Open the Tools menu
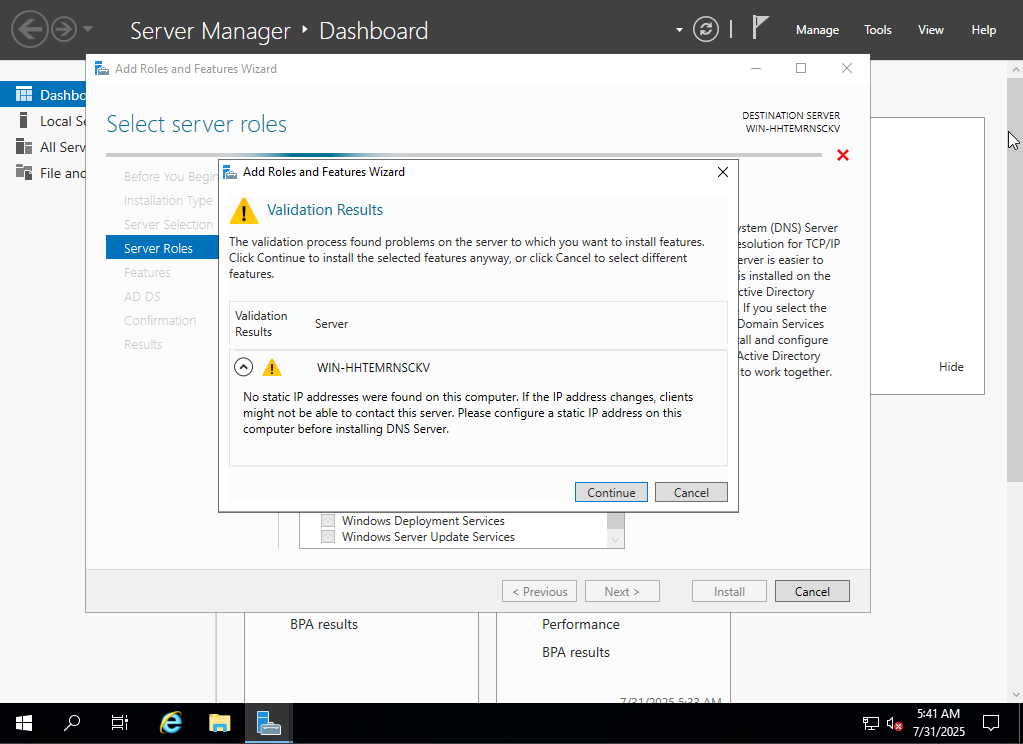 tap(878, 30)
